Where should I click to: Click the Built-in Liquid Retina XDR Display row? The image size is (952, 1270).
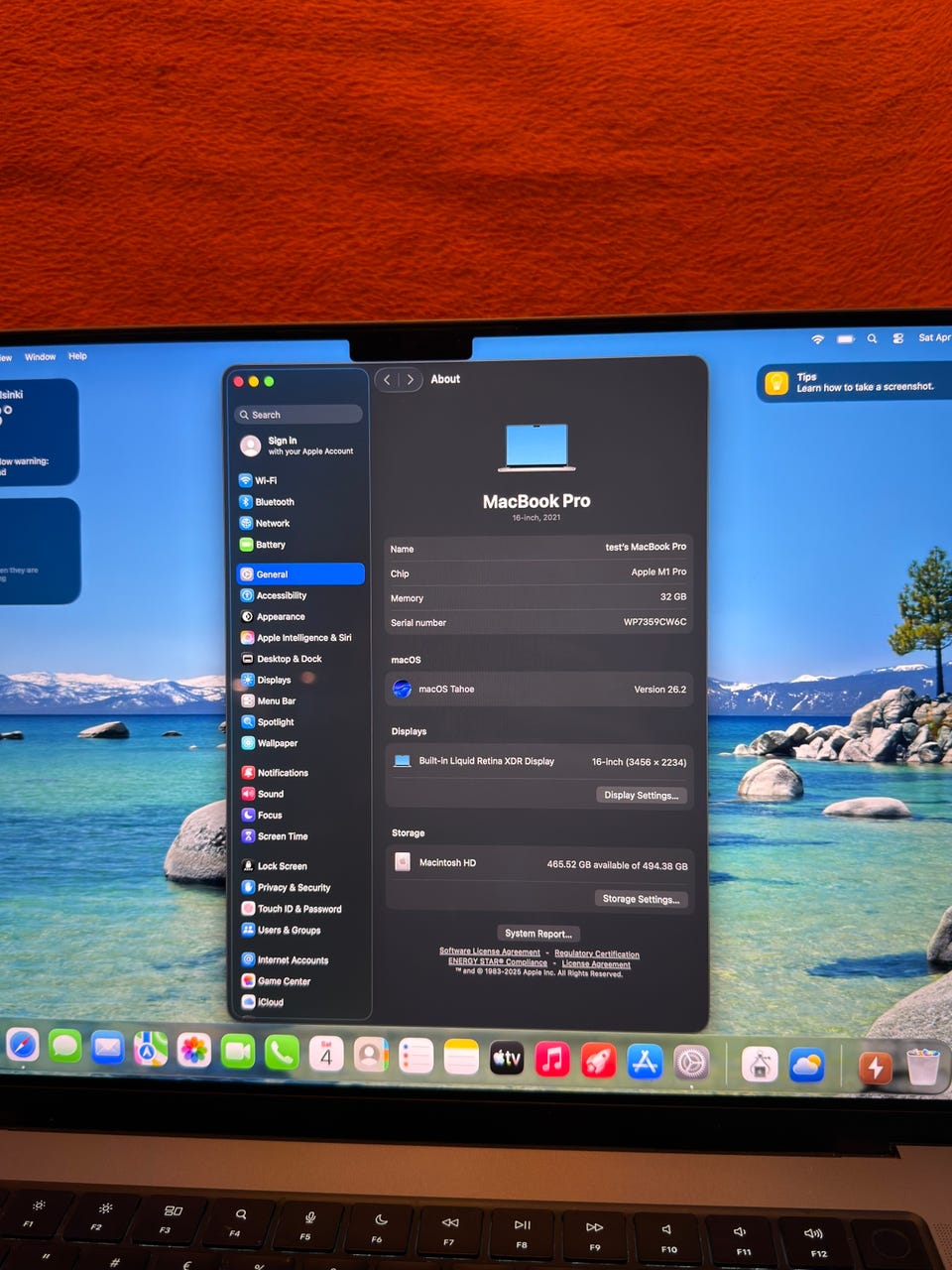coord(539,762)
